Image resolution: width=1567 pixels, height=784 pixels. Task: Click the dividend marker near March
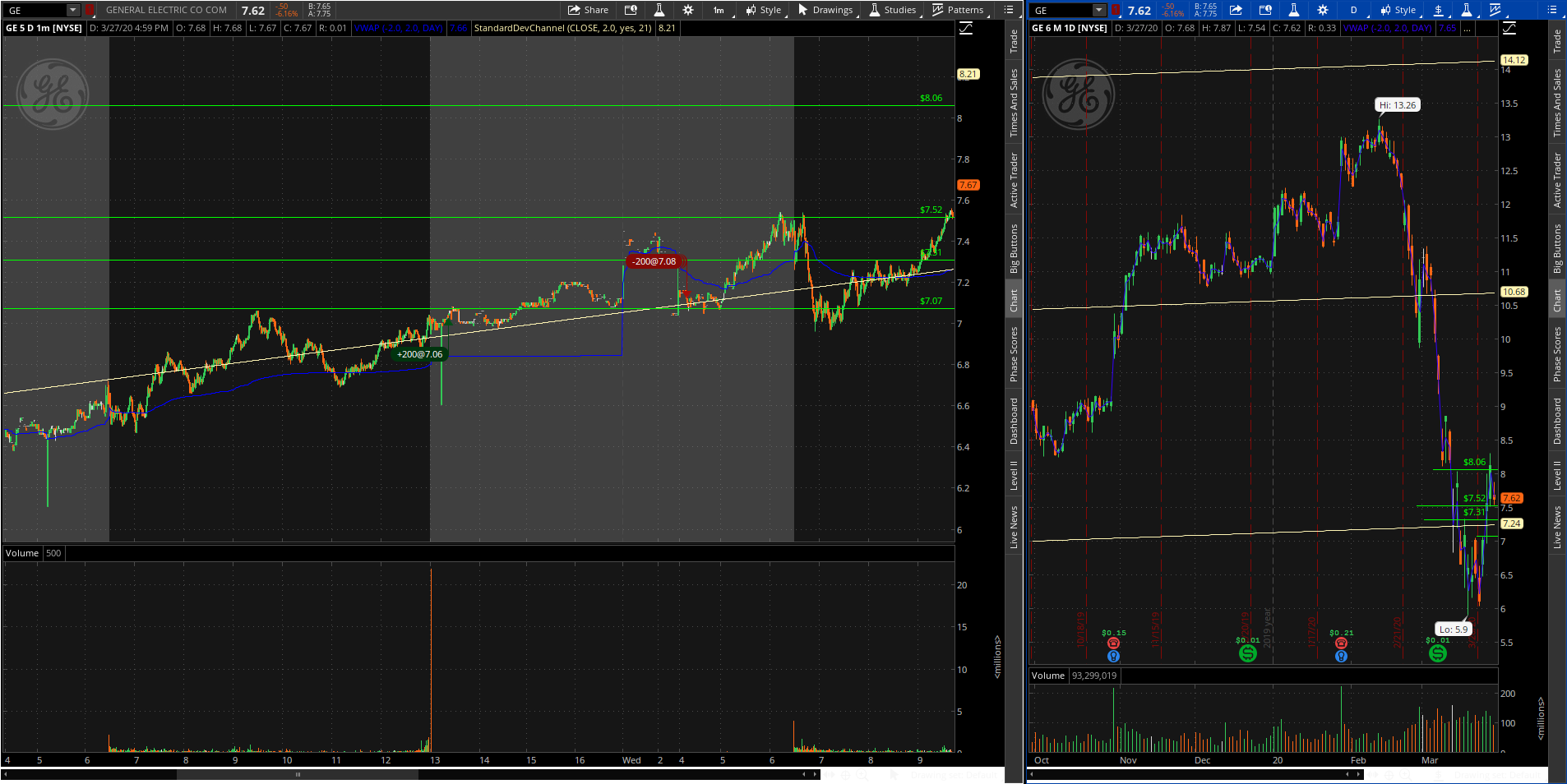(x=1437, y=653)
